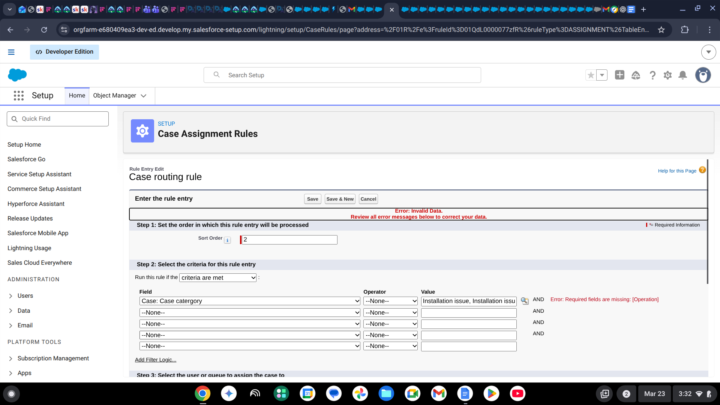
Task: Click the Add Filter Logic link
Action: [x=155, y=360]
